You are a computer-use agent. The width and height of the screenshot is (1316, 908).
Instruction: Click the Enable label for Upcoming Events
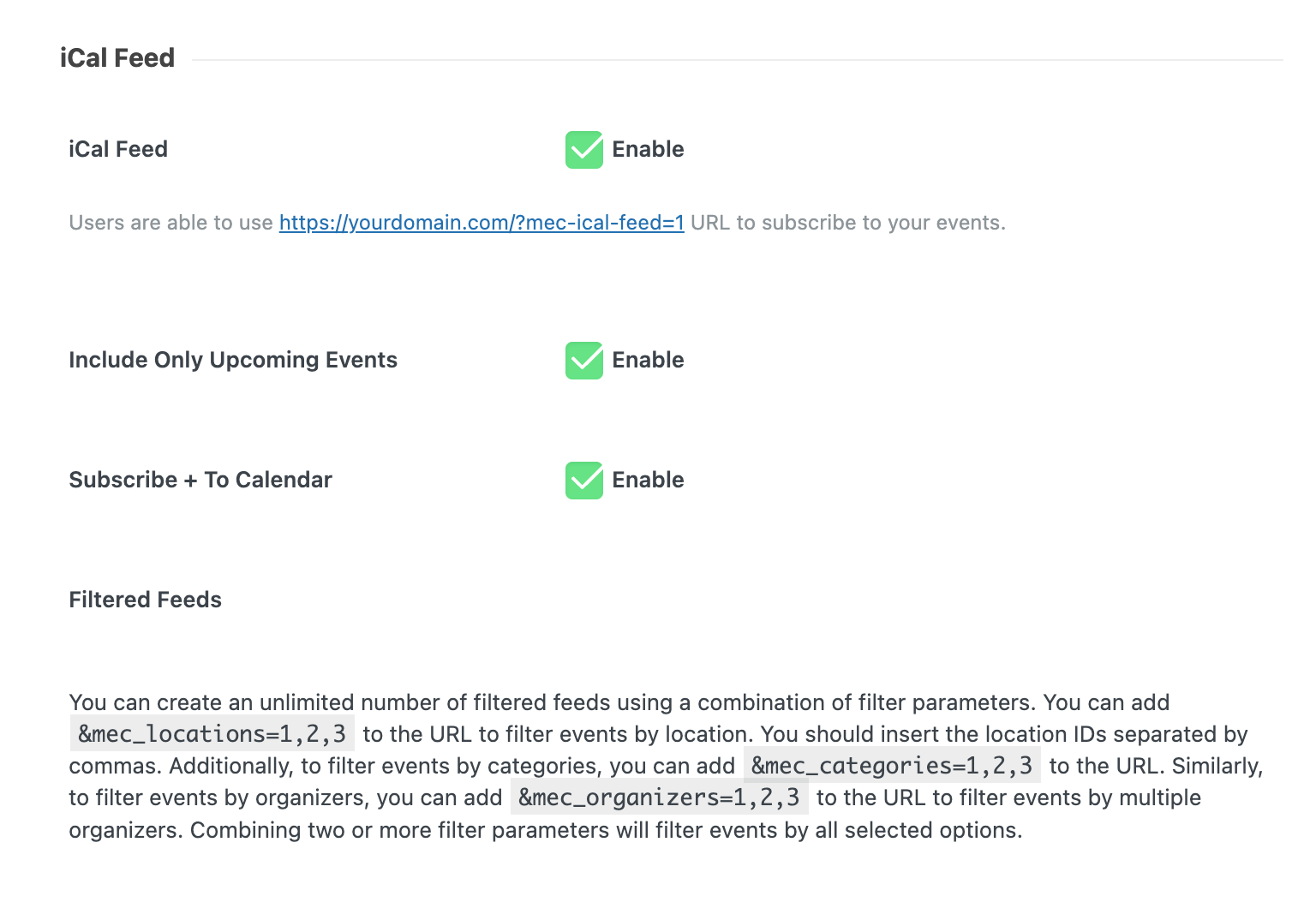pos(648,361)
